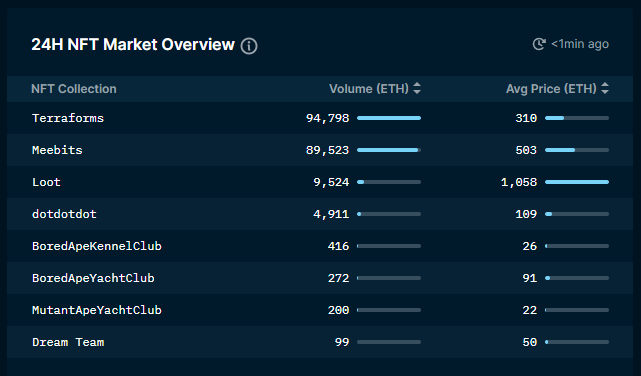
Task: Click the NFT Collection column header
Action: pyautogui.click(x=74, y=89)
